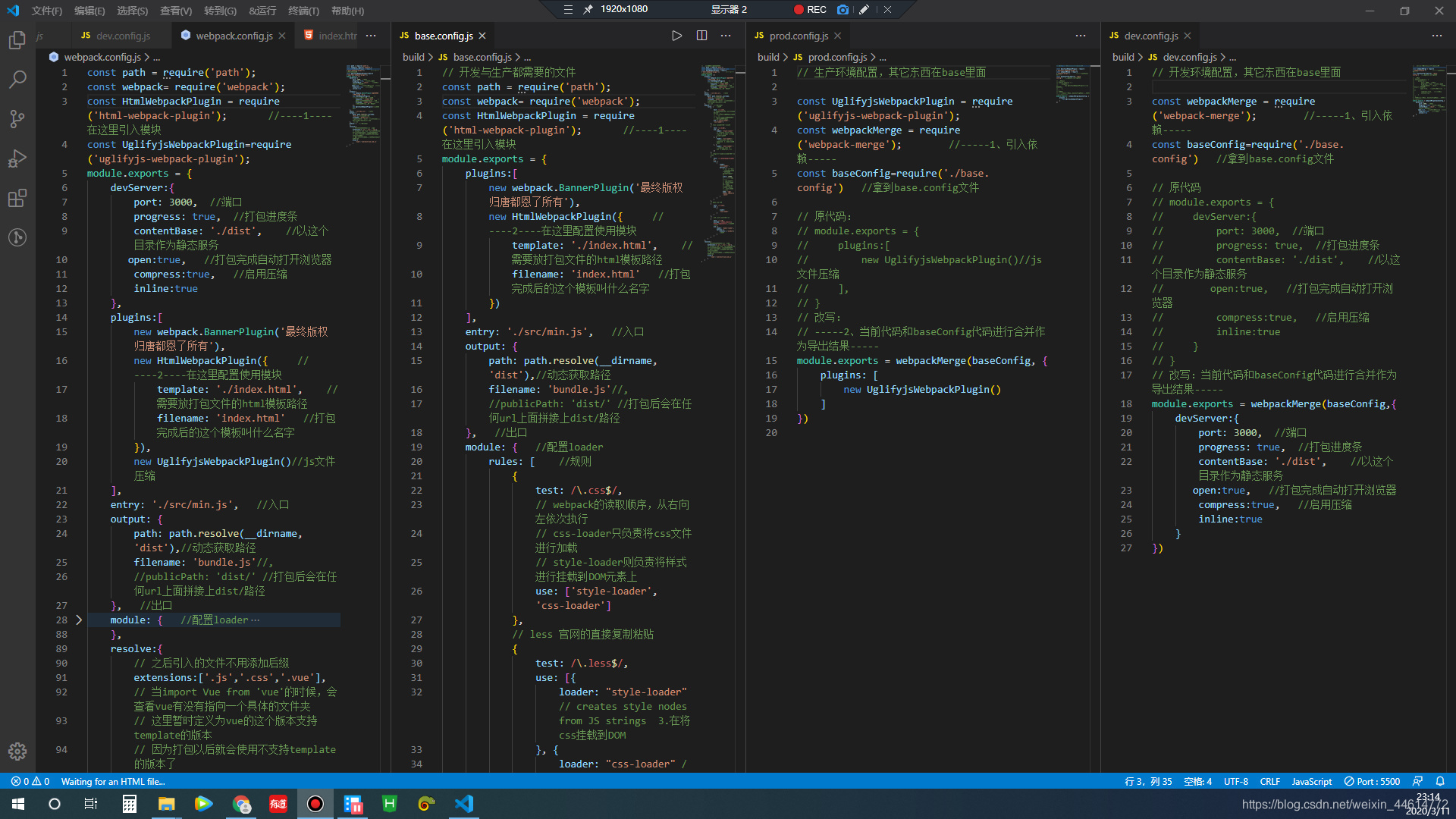1456x819 pixels.
Task: Change the language mode via JavaScript in the status bar
Action: point(1312,781)
